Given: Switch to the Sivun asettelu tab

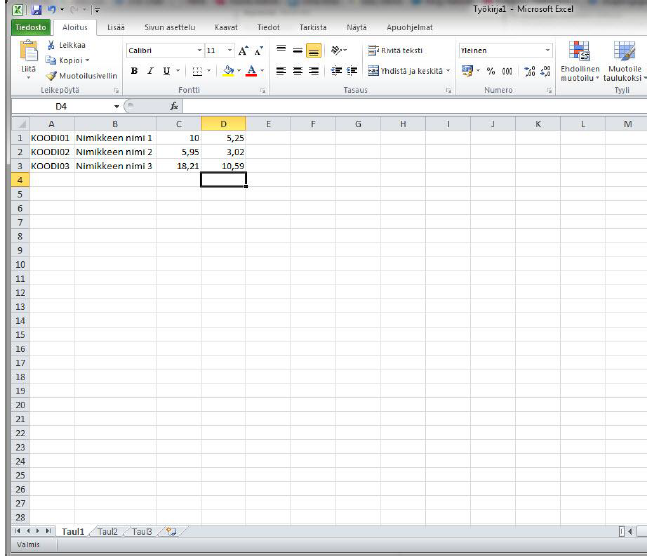Looking at the screenshot, I should pos(169,27).
